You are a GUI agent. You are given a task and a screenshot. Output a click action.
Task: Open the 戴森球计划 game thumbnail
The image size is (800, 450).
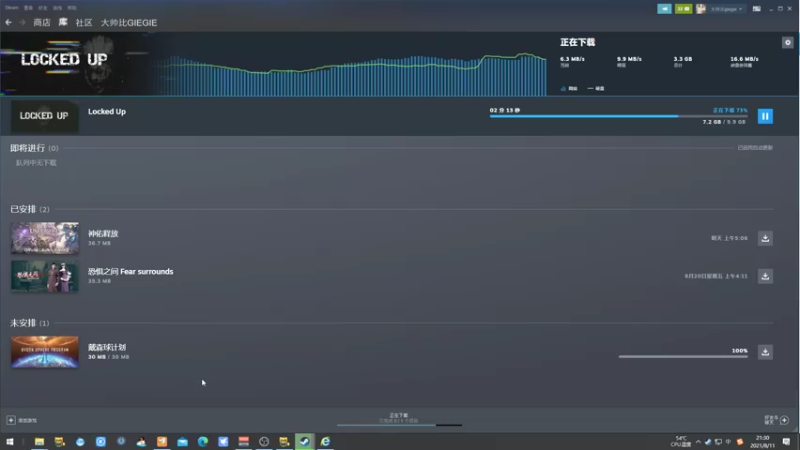(x=45, y=352)
